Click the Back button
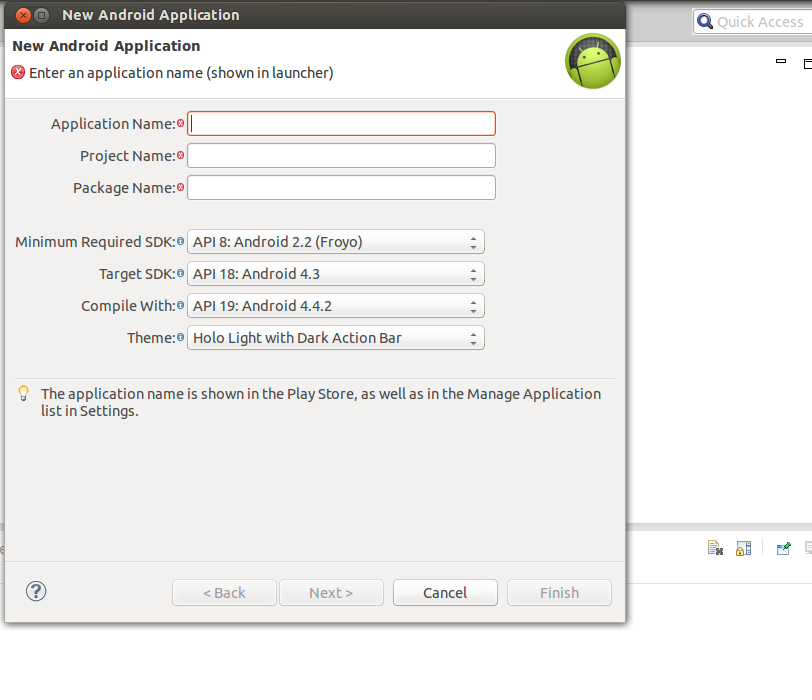812x700 pixels. point(224,592)
